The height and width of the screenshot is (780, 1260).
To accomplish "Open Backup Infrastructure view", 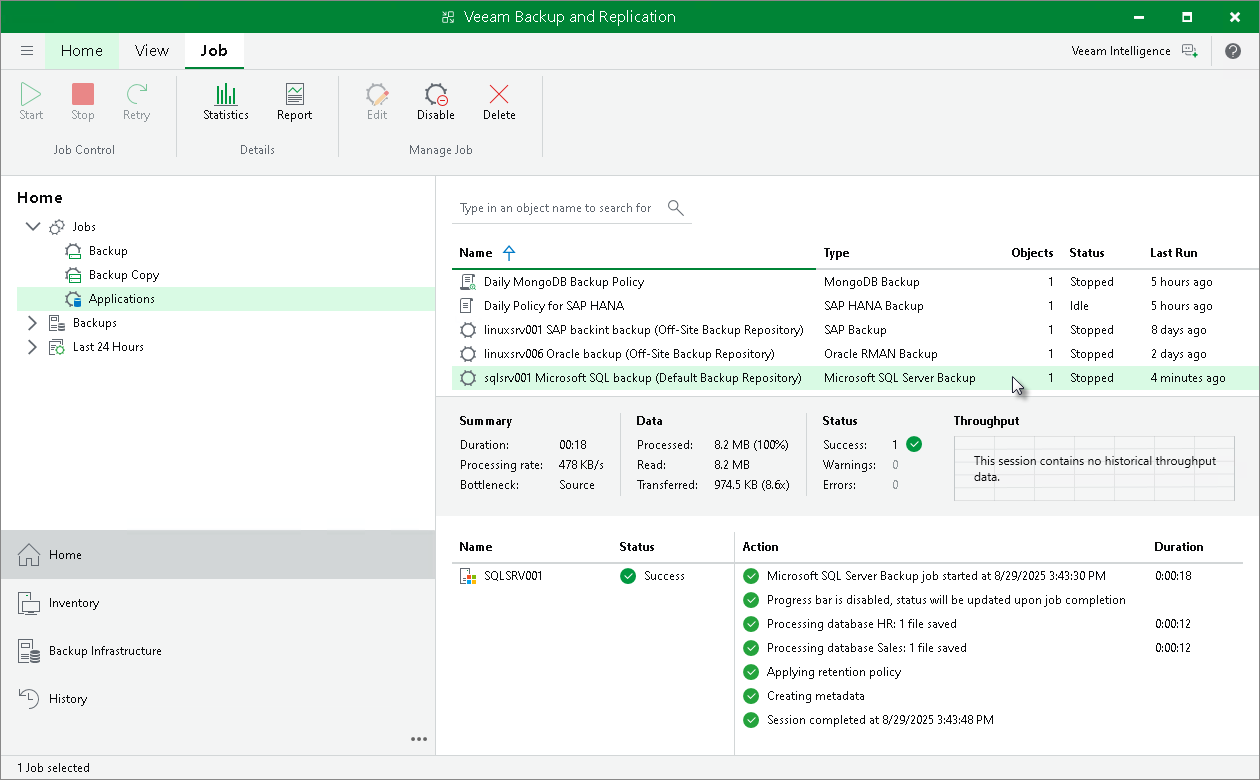I will [105, 650].
